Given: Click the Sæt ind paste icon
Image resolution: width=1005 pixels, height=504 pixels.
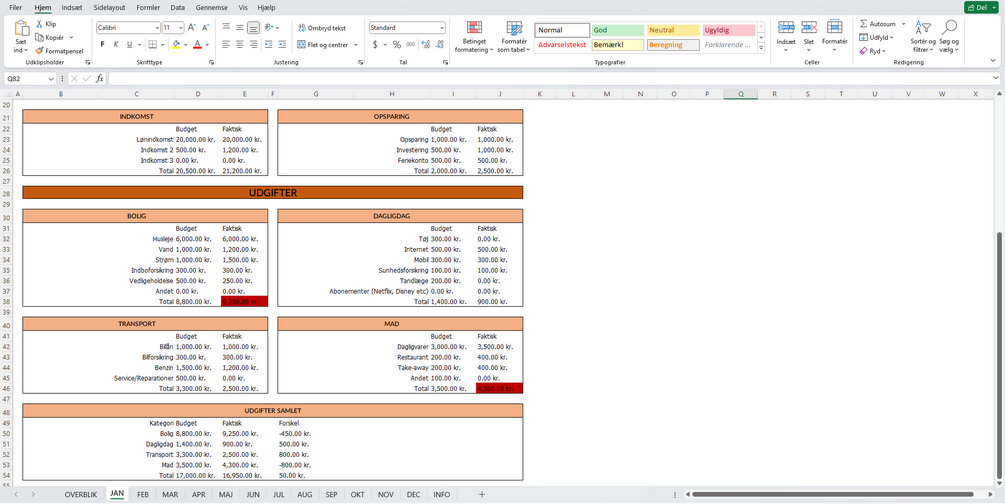Looking at the screenshot, I should pyautogui.click(x=22, y=29).
